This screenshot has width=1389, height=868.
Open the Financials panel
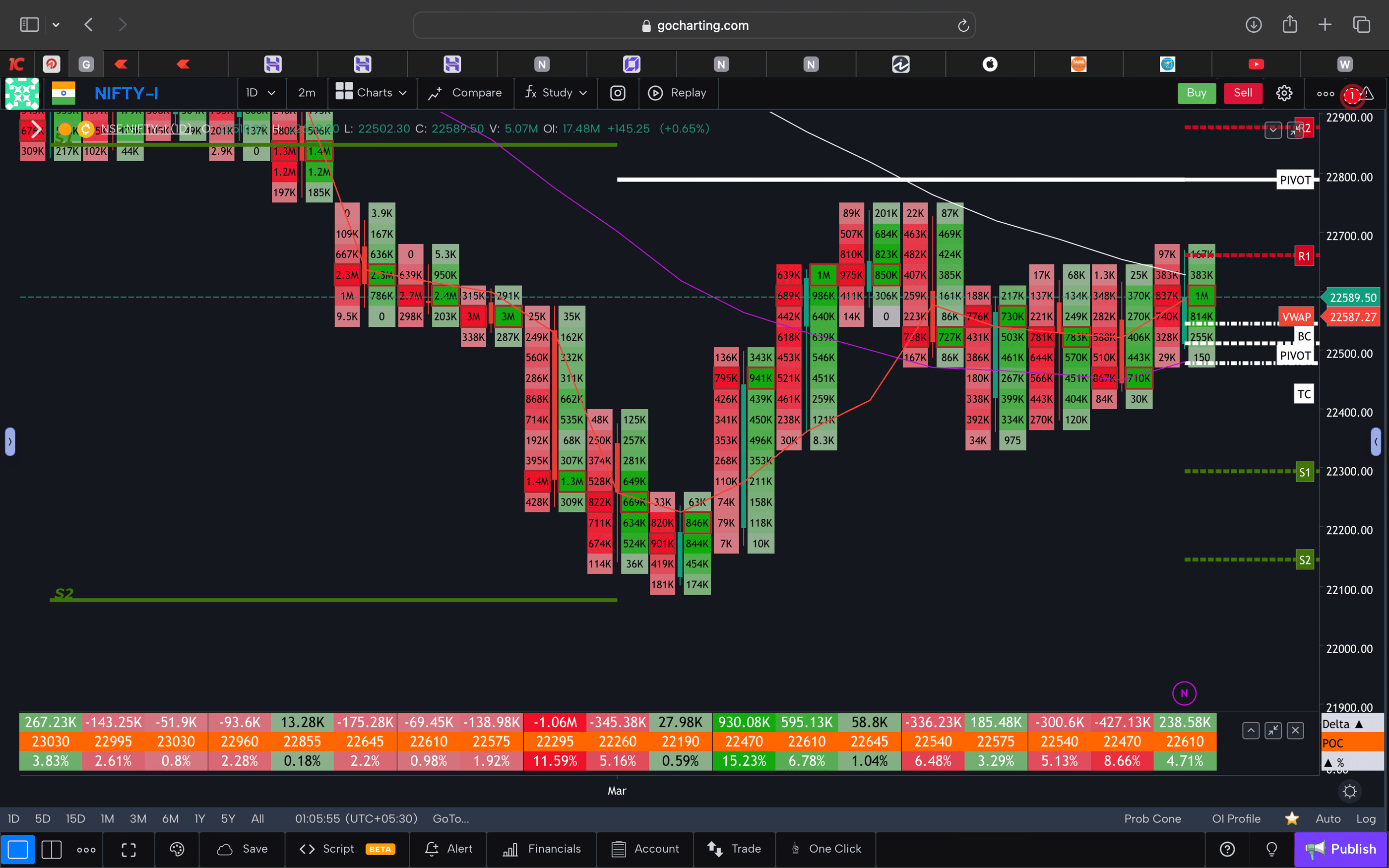pos(541,849)
